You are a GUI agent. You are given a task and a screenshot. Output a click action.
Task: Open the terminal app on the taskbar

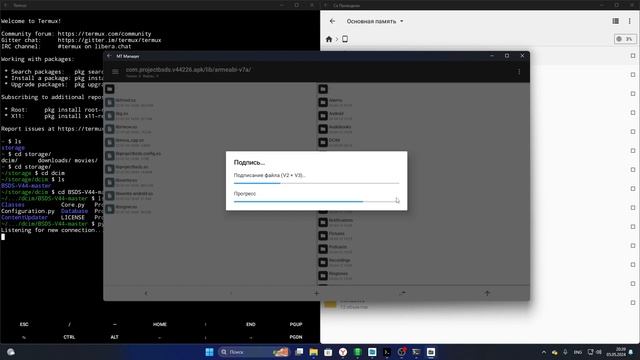click(387, 352)
